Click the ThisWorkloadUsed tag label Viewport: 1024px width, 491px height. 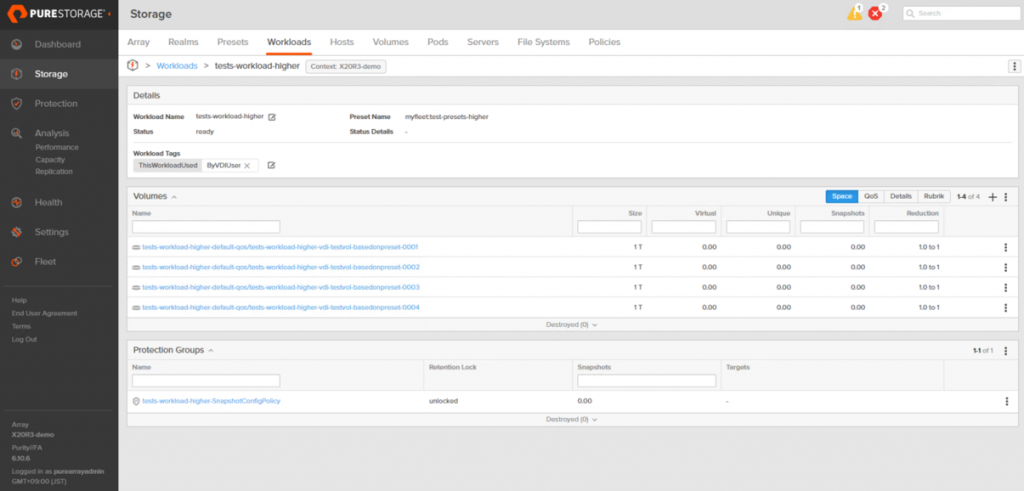coord(168,166)
